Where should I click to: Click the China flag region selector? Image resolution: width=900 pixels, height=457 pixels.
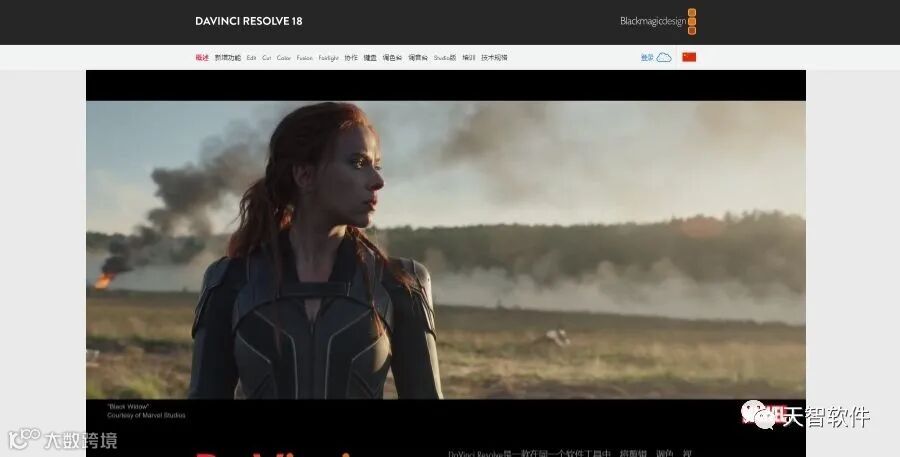coord(689,57)
